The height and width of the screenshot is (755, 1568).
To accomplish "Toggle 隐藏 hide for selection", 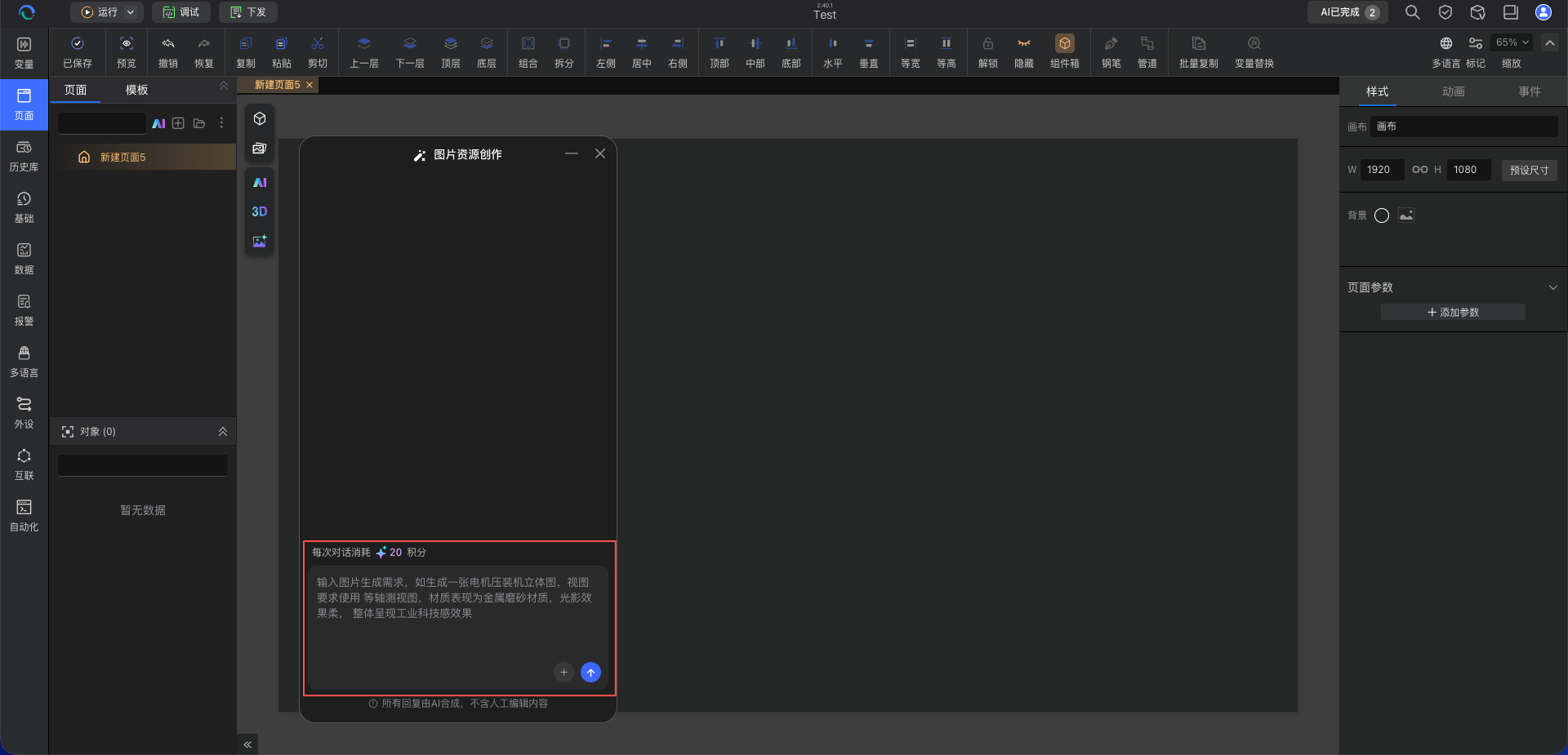I will [1024, 52].
